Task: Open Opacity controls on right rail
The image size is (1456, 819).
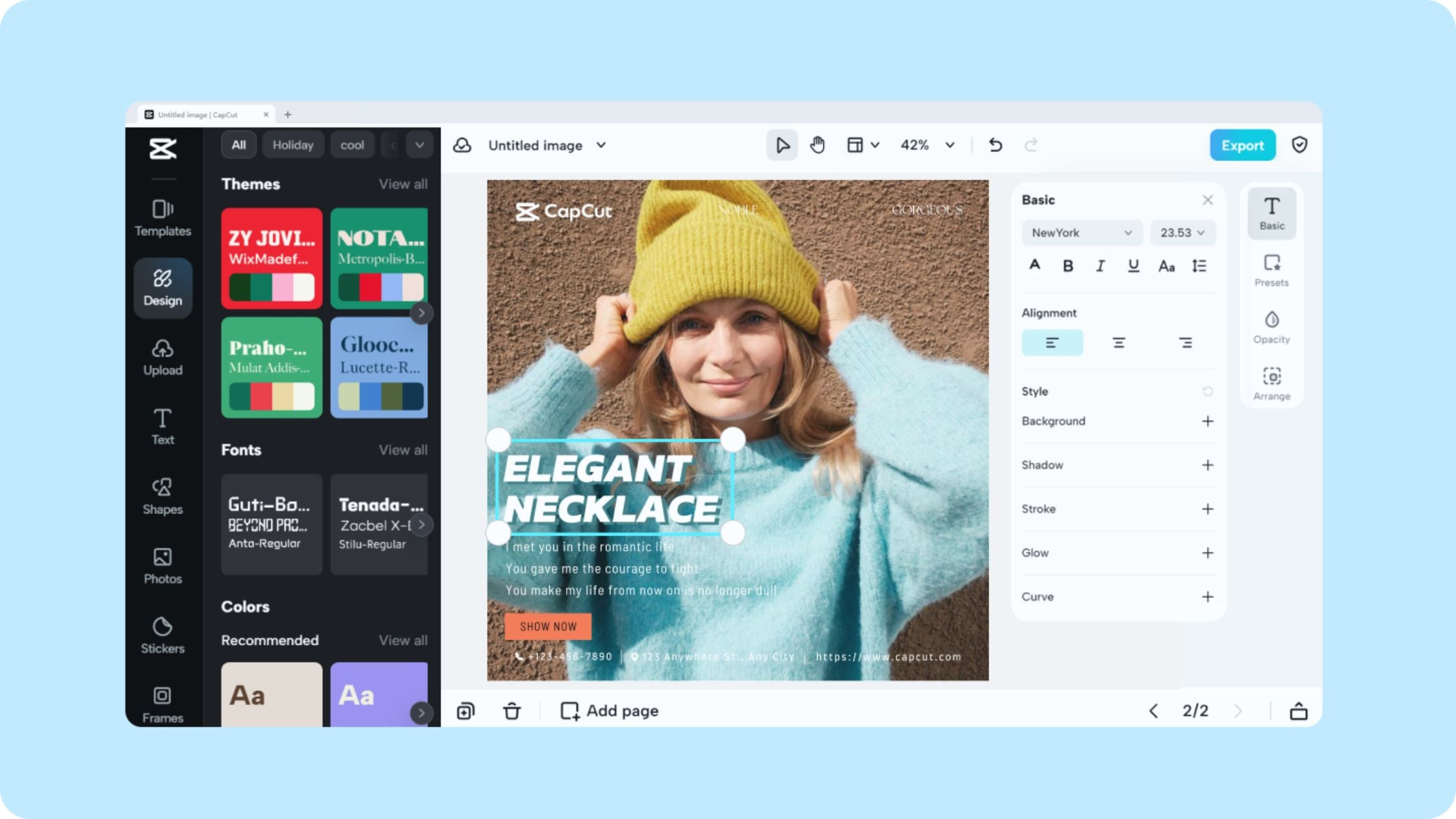Action: (1271, 325)
